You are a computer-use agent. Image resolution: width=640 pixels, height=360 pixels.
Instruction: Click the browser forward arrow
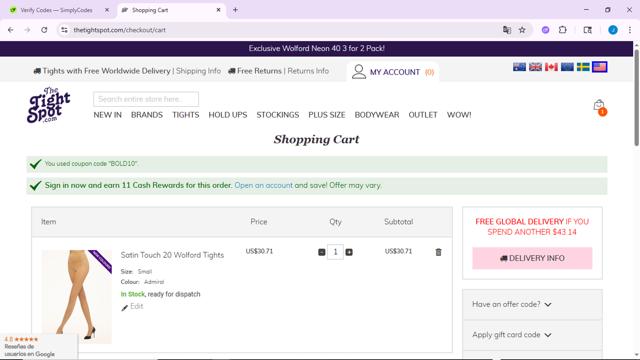[x=27, y=30]
